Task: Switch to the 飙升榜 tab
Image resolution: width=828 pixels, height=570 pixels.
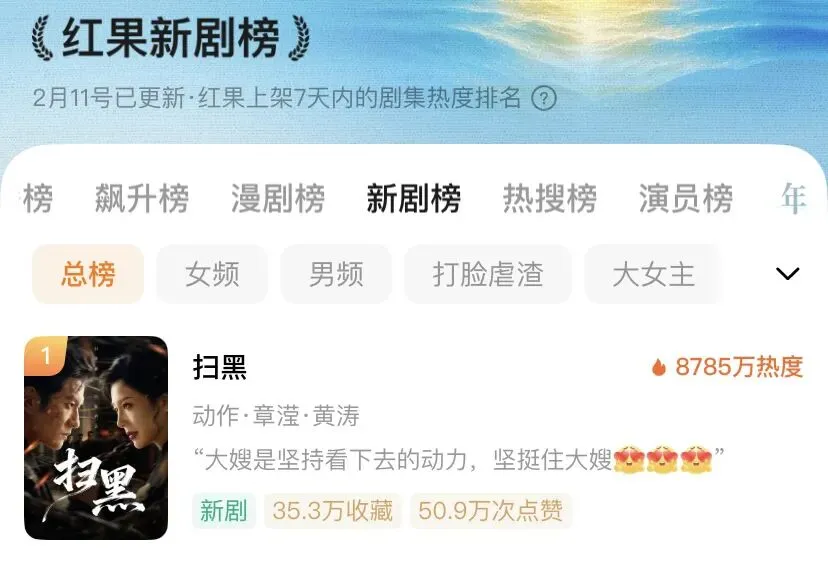Action: [142, 199]
